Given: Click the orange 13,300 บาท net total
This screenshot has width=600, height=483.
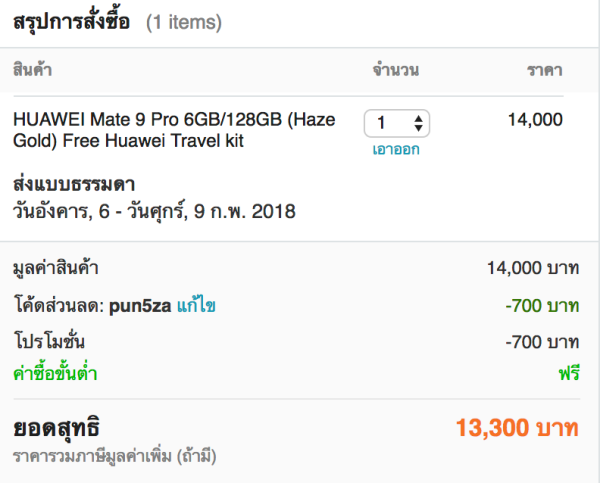Looking at the screenshot, I should click(x=517, y=428).
